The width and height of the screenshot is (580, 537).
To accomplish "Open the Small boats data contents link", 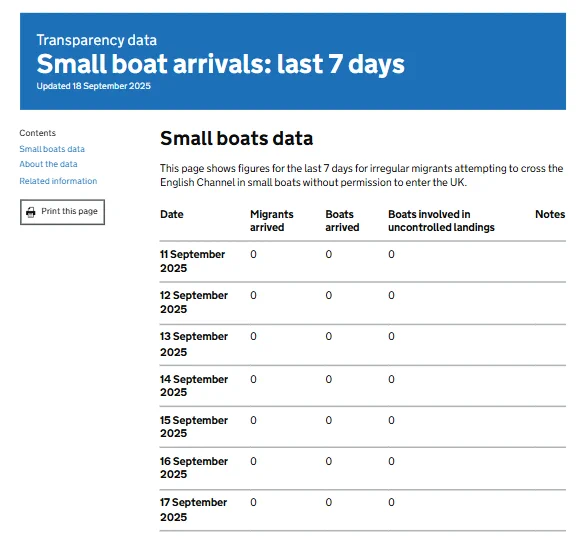I will pos(52,149).
